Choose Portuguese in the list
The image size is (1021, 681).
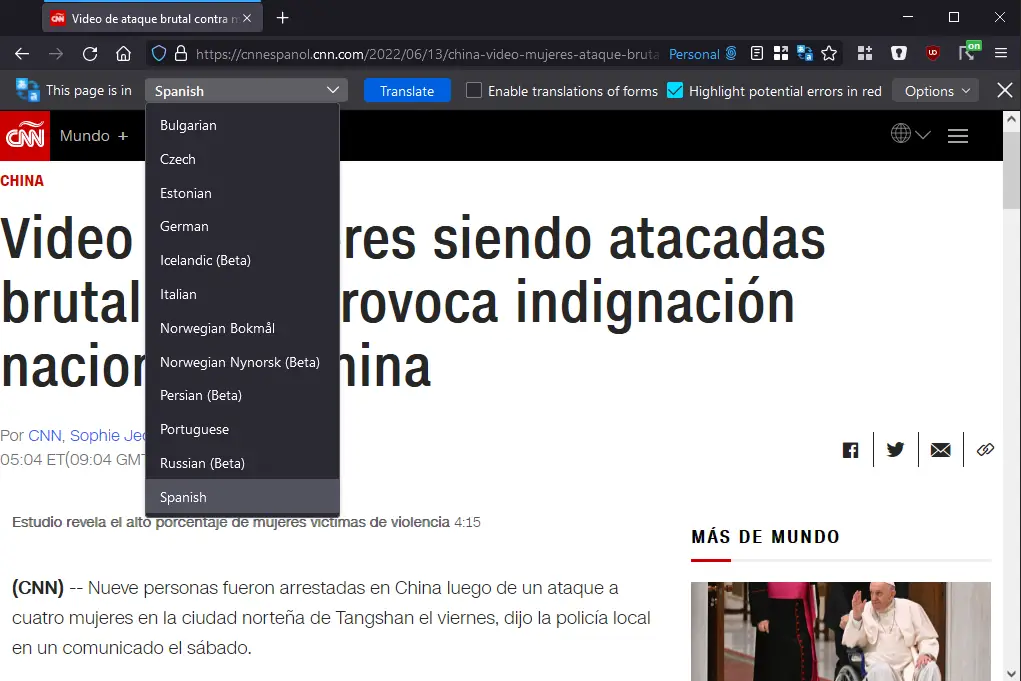pyautogui.click(x=242, y=429)
